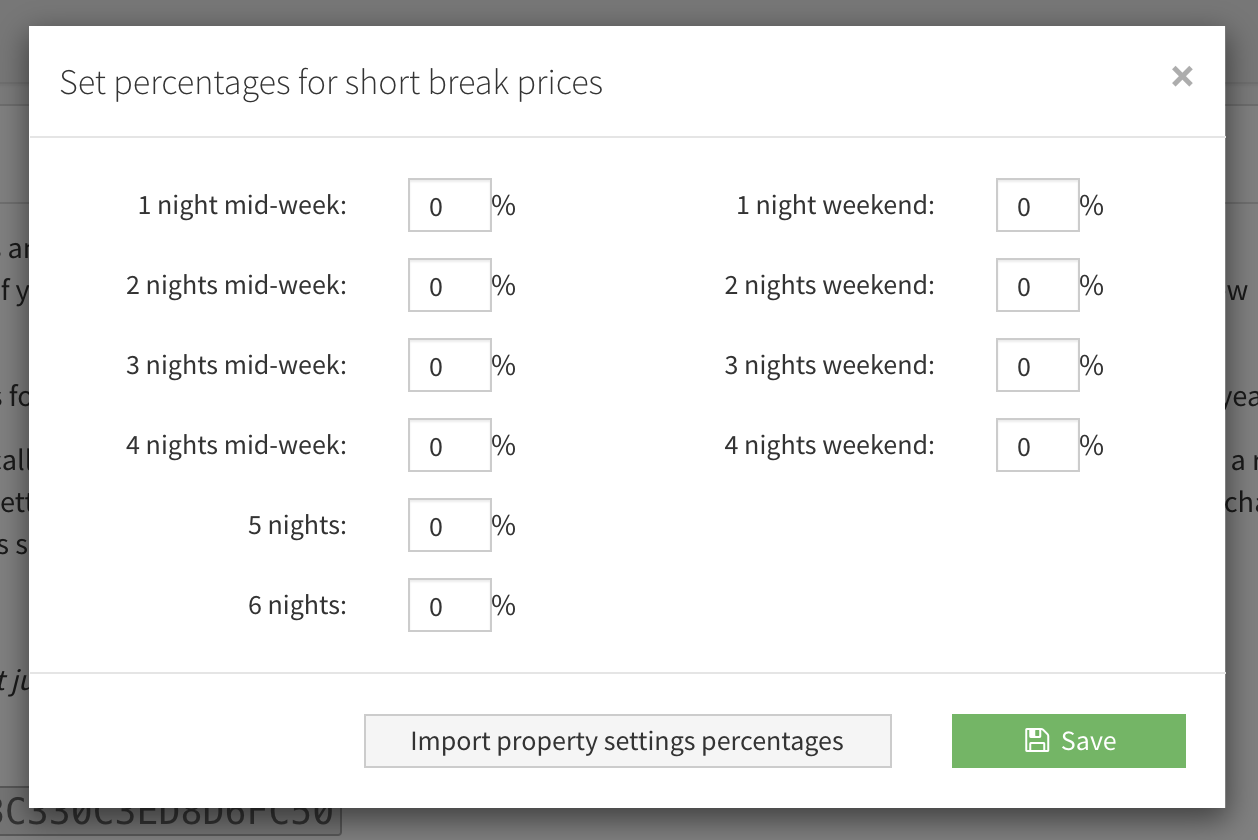Viewport: 1258px width, 840px height.
Task: Save the short break percentages
Action: point(1068,741)
